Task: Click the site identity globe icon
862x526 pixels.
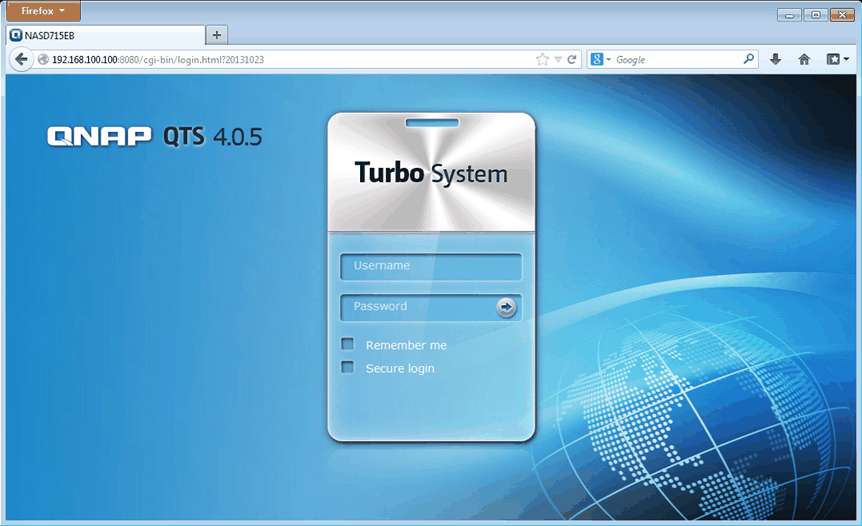Action: point(43,60)
